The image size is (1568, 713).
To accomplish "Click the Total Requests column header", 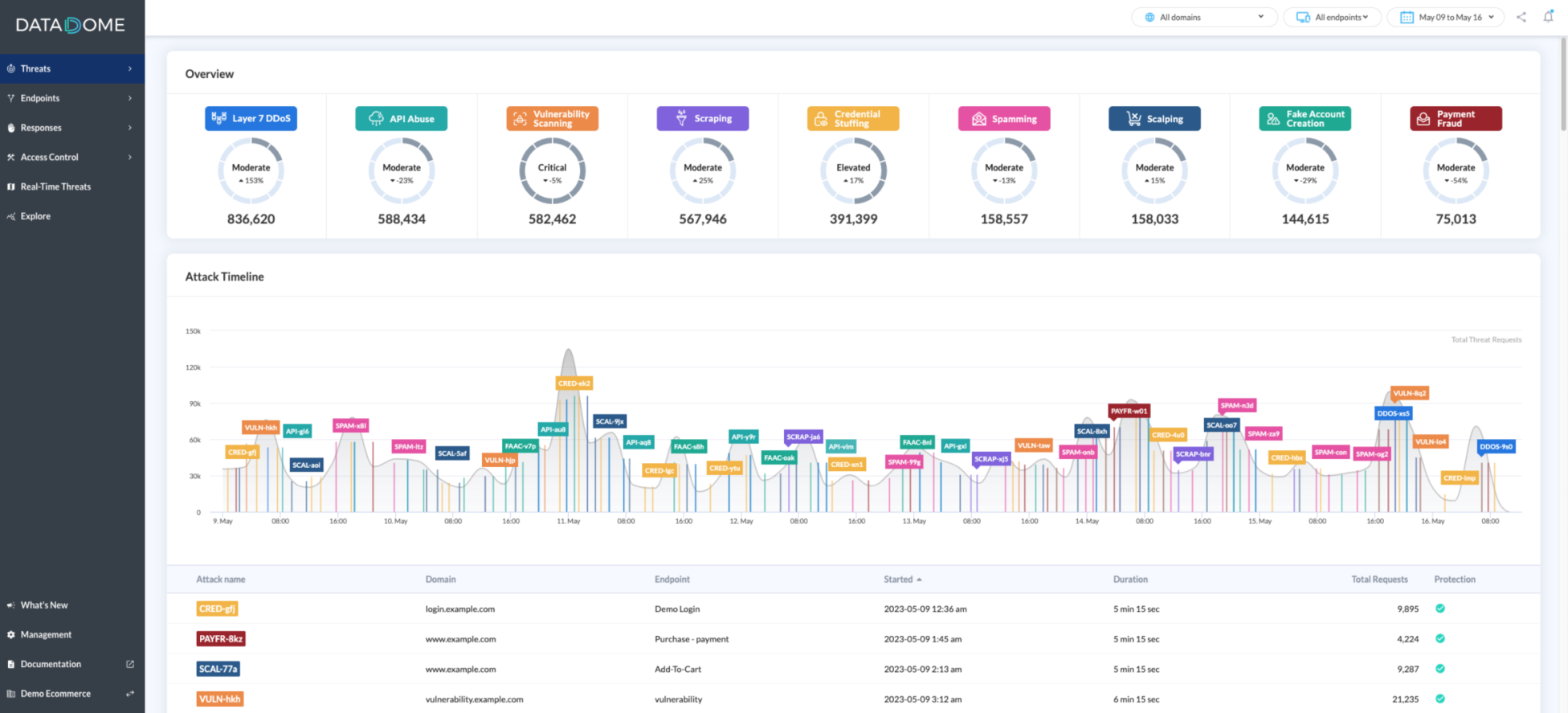I will tap(1379, 579).
